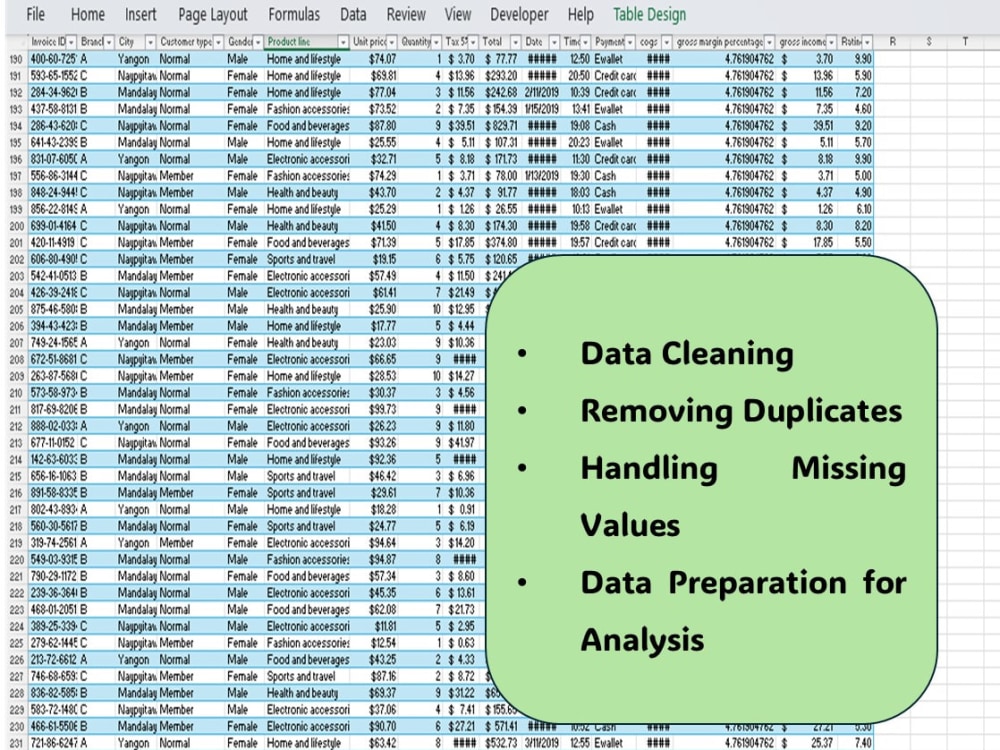Open the Help tab
Viewport: 1000px width, 750px height.
coord(580,14)
